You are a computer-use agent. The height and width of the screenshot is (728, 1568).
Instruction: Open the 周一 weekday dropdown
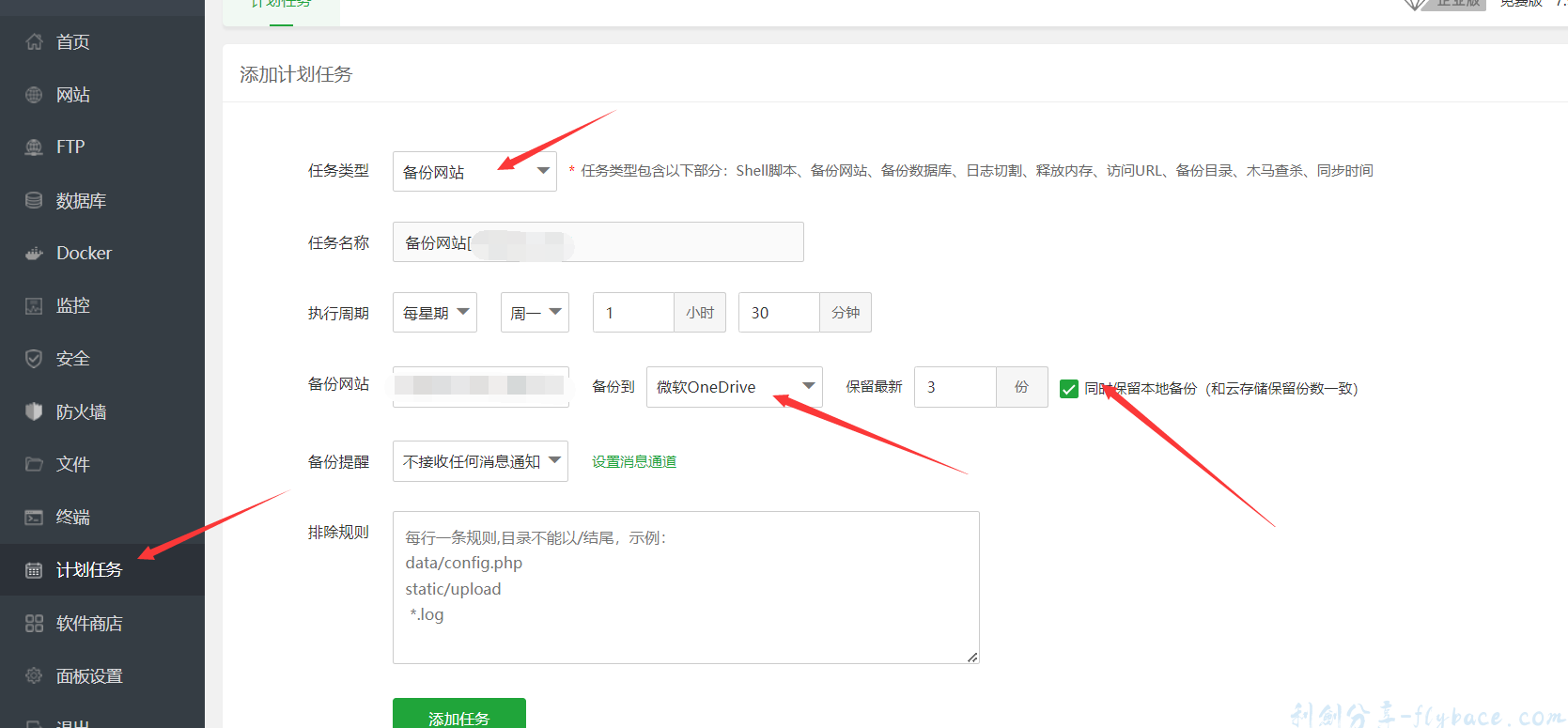(535, 313)
